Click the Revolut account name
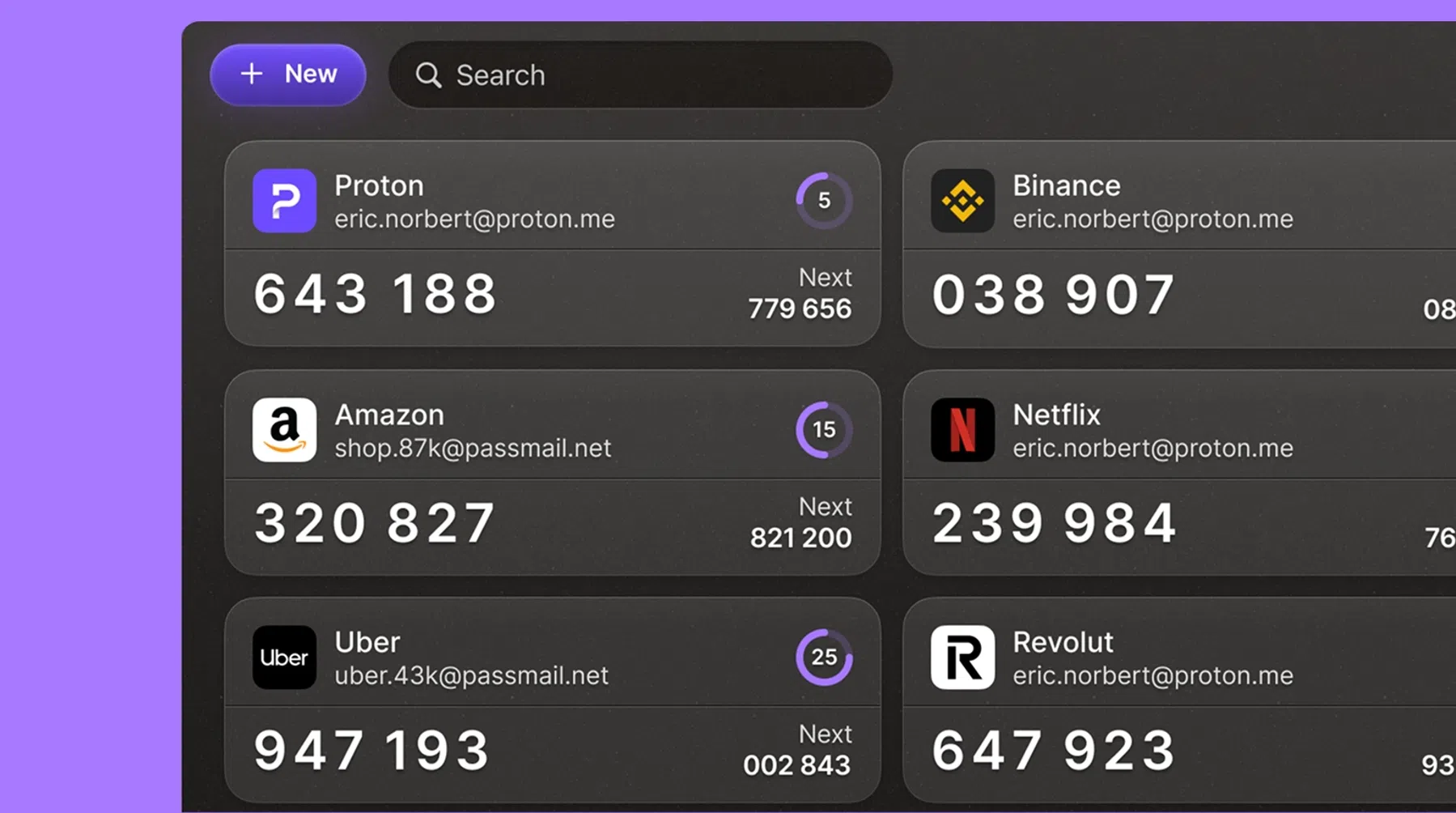This screenshot has width=1456, height=813. pos(1063,642)
